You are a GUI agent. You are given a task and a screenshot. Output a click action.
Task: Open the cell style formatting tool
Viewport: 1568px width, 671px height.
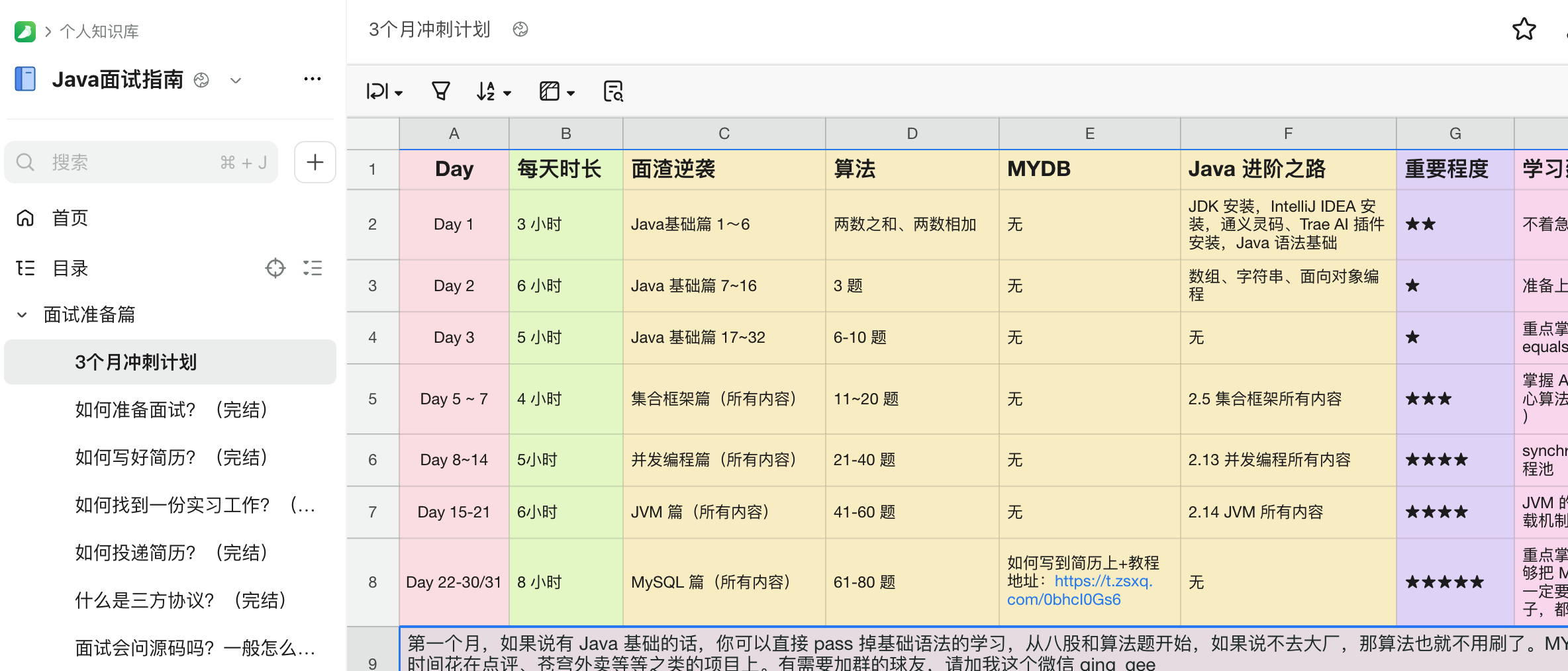548,91
